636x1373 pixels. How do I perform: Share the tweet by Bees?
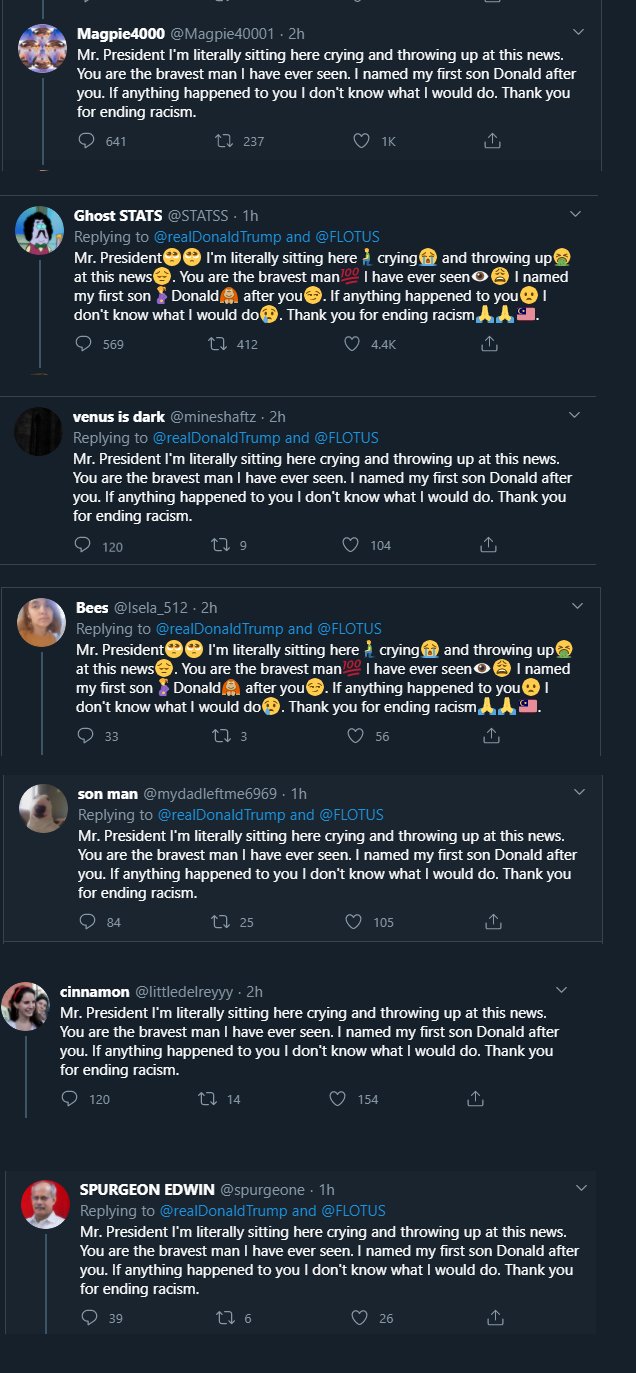coord(491,736)
